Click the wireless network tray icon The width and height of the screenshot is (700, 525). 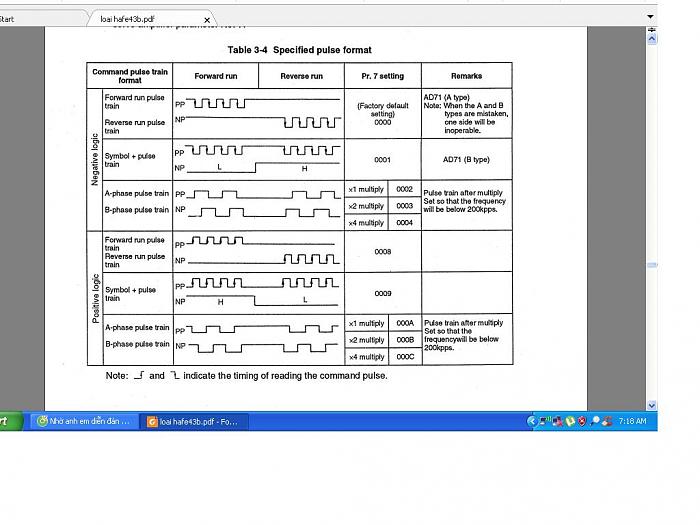pos(545,421)
